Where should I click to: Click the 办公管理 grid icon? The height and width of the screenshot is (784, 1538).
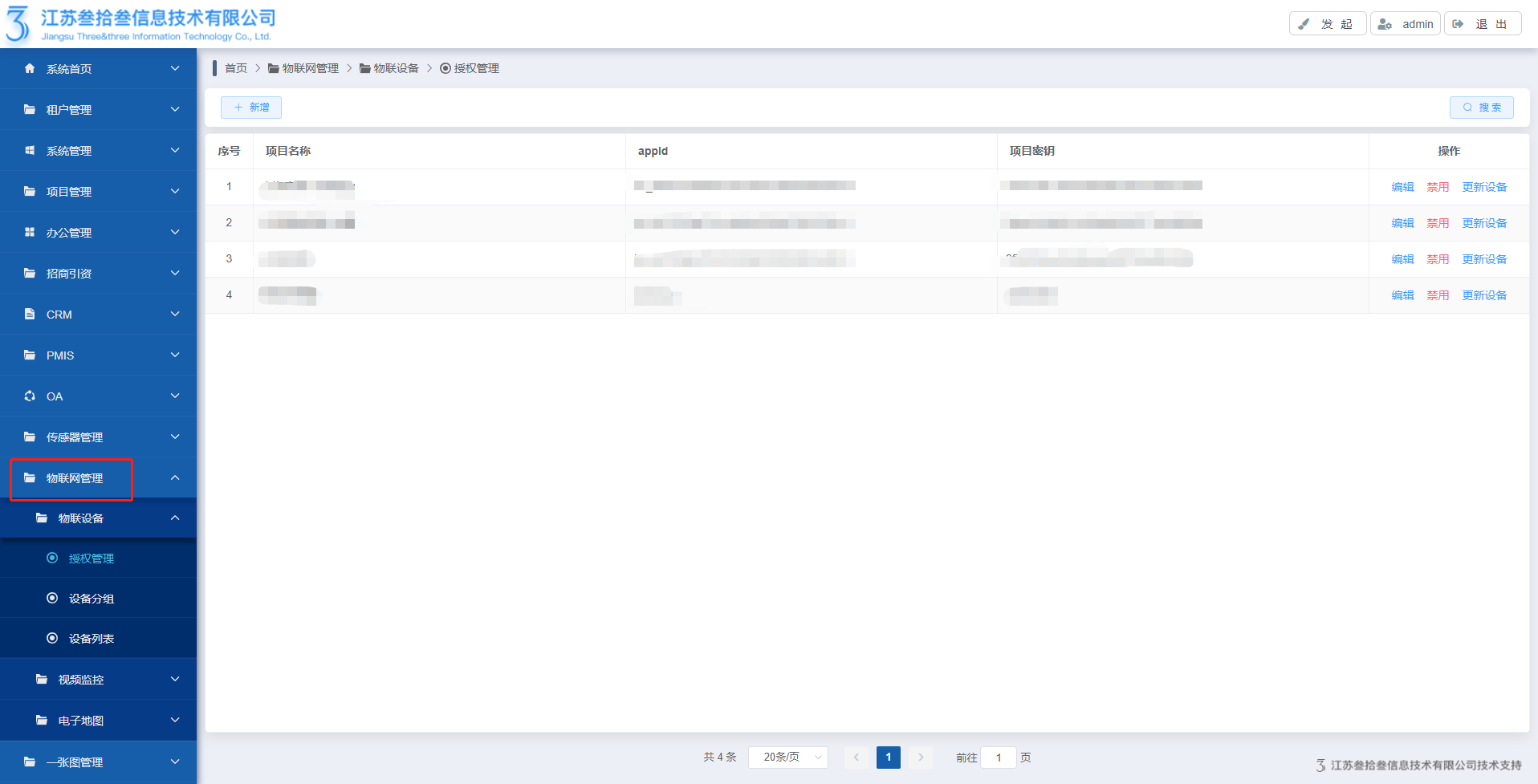(x=30, y=232)
